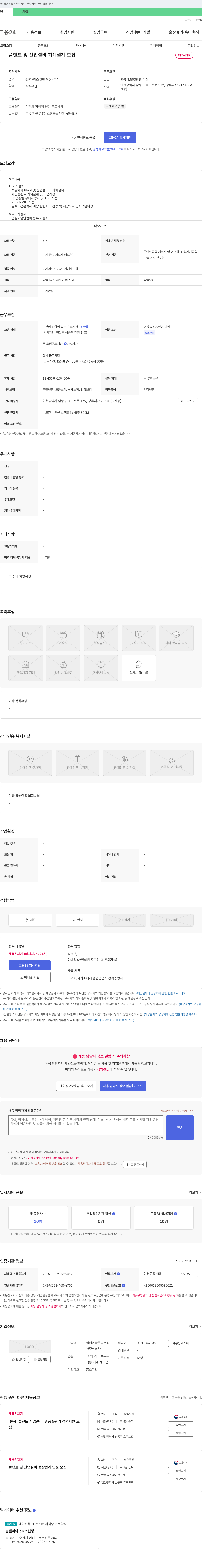Click the 장애인용 화장실 facility icon
202x1568 pixels.
(125, 763)
